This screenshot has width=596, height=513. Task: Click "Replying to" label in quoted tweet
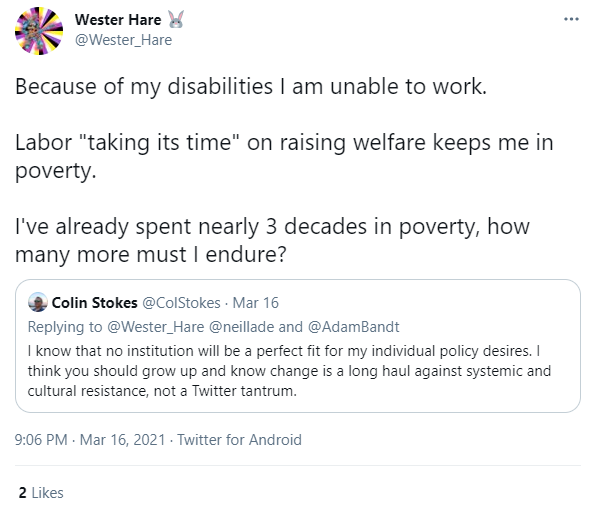(65, 327)
